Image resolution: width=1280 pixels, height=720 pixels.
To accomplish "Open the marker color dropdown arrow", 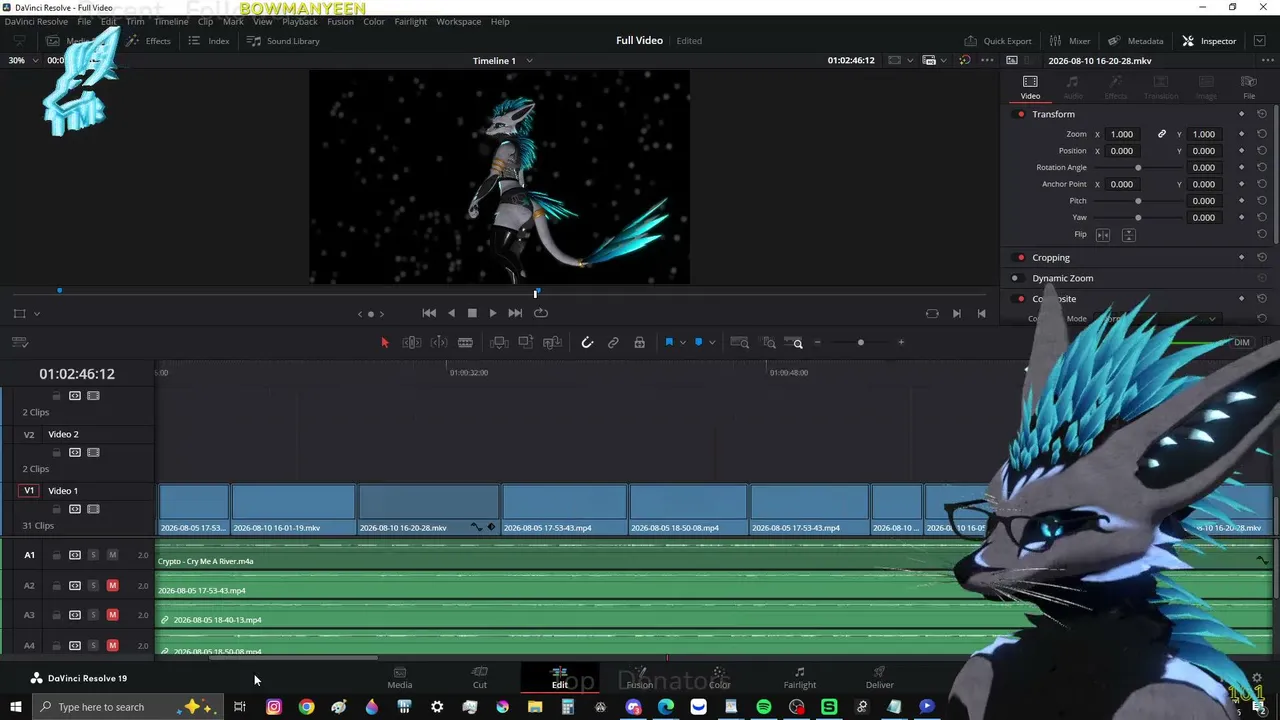I will pyautogui.click(x=711, y=343).
